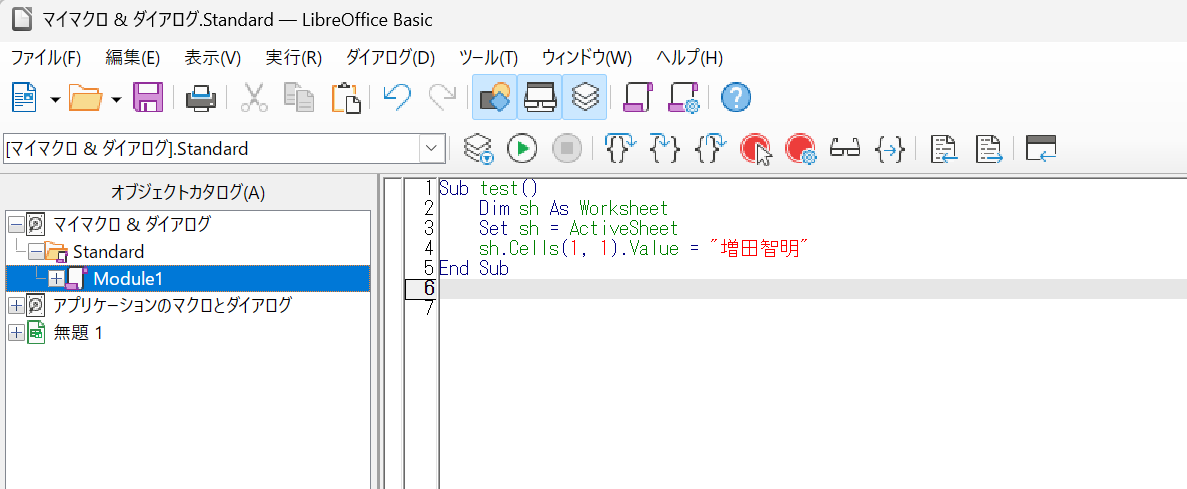Viewport: 1187px width, 489px height.
Task: Toggle breakpoint using the red circle cursor icon
Action: click(x=756, y=149)
